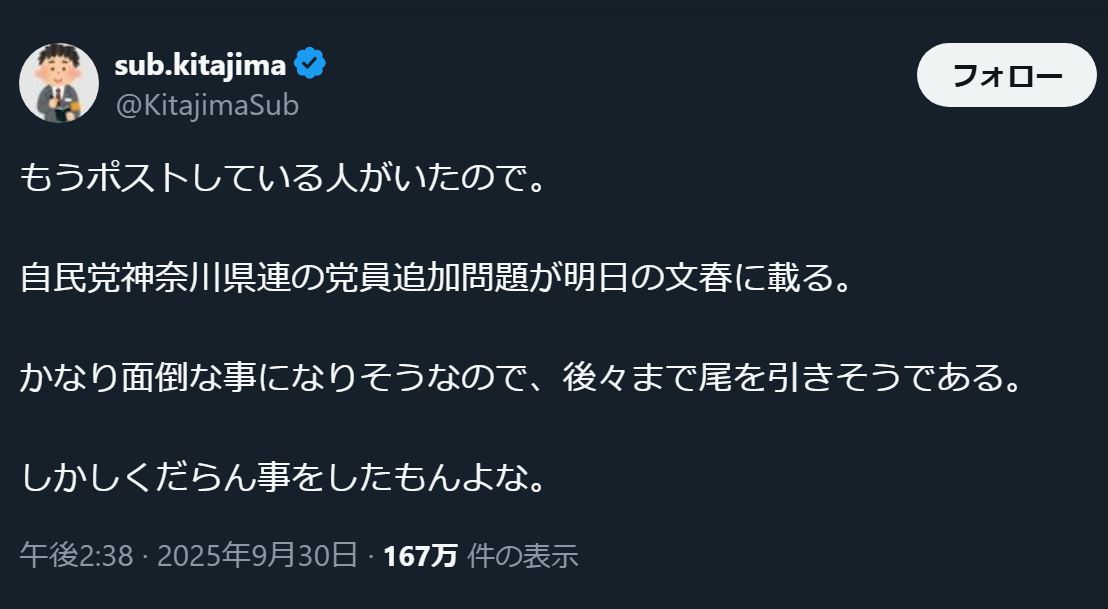Click the first line starting もうポスト
Screen dimensions: 1108x609
click(x=284, y=179)
